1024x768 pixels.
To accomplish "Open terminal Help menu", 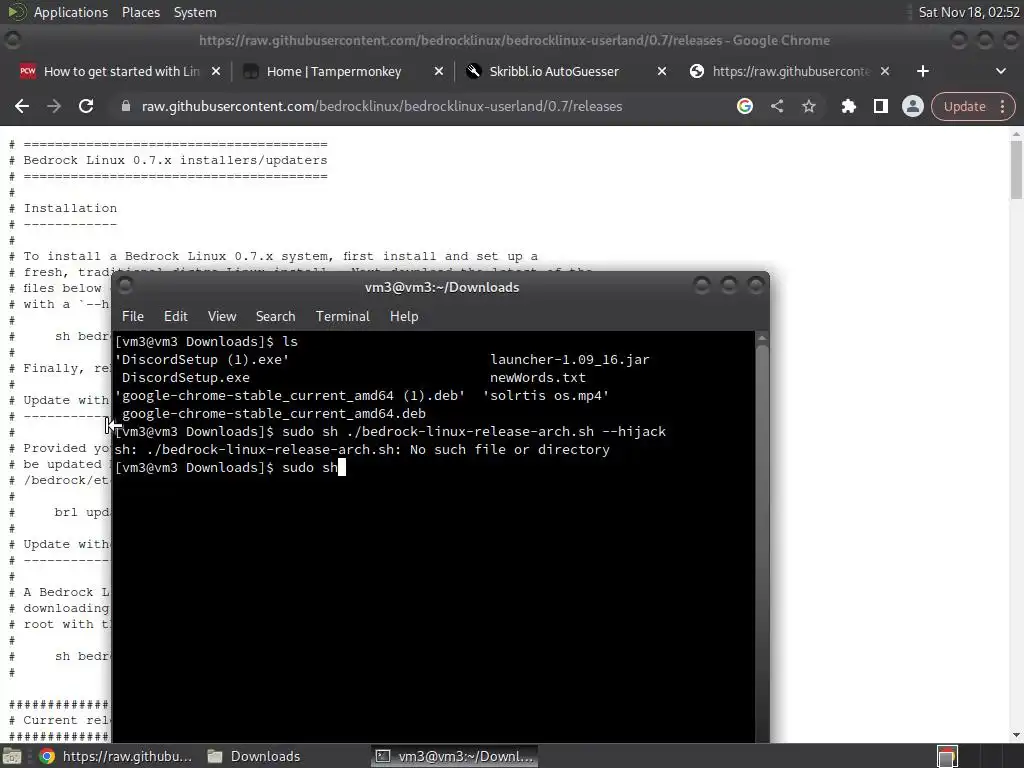I will [404, 316].
